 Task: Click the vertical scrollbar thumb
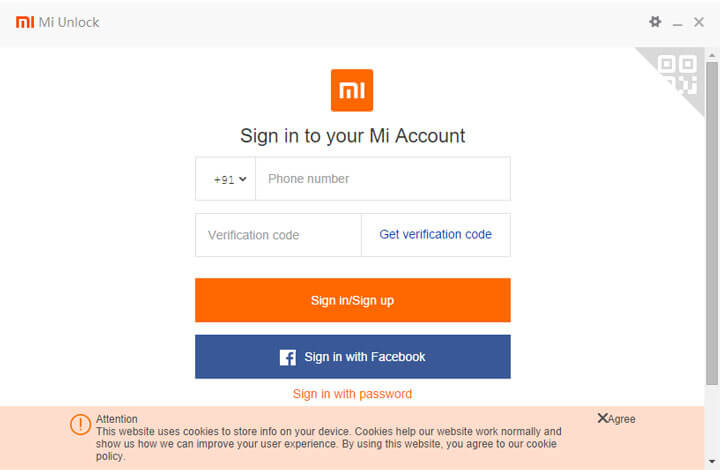click(711, 220)
